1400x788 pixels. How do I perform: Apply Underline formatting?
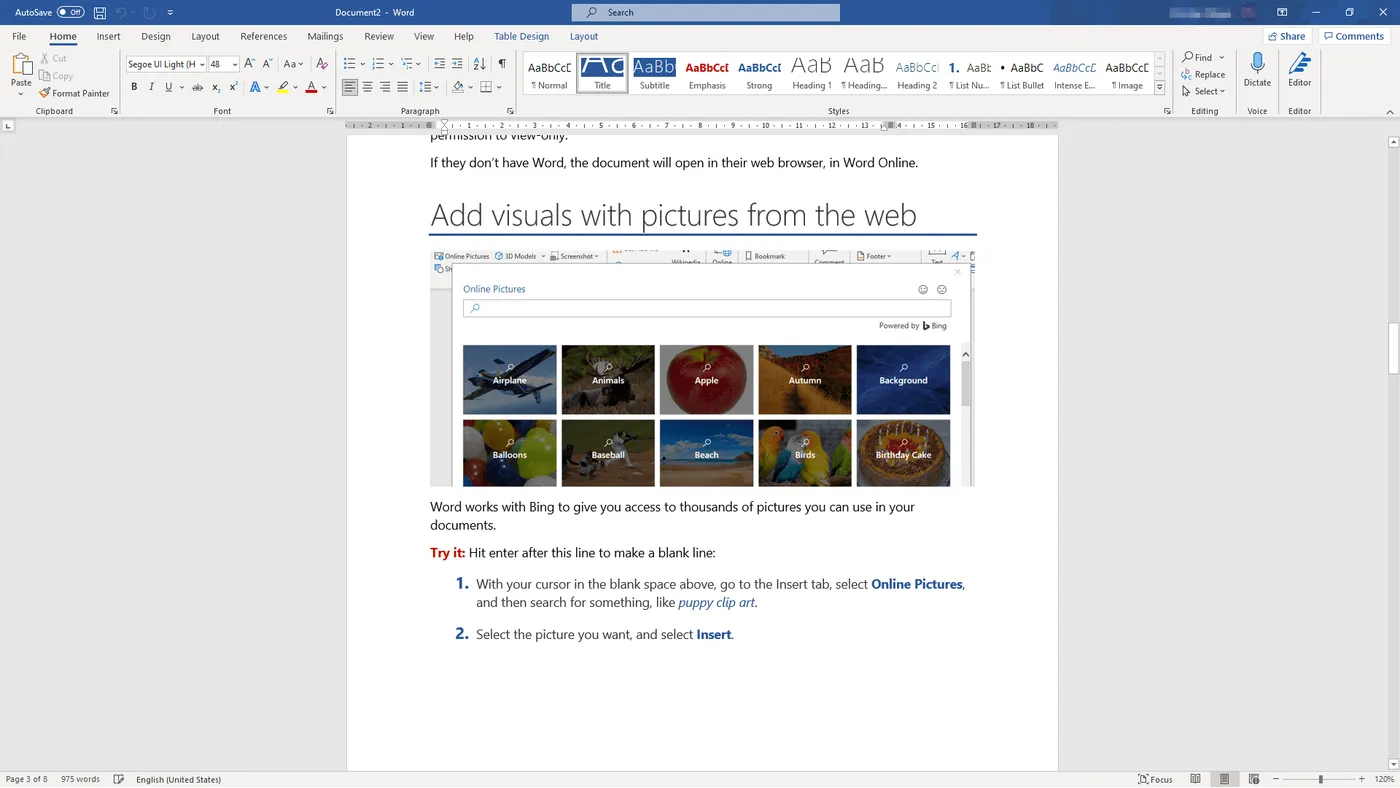[168, 87]
